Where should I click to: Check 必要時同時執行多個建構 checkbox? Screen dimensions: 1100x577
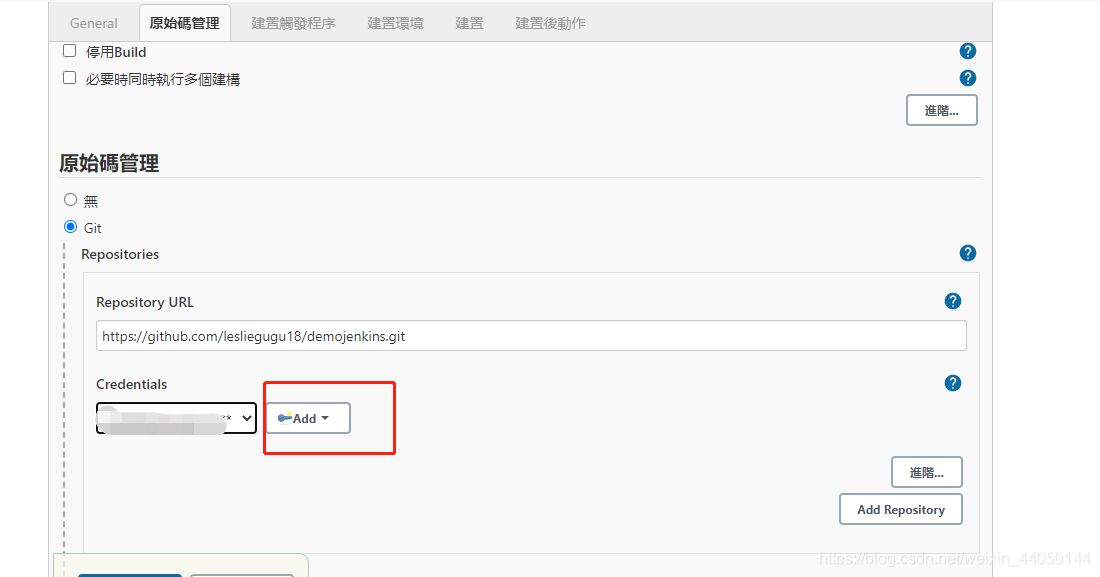(69, 78)
